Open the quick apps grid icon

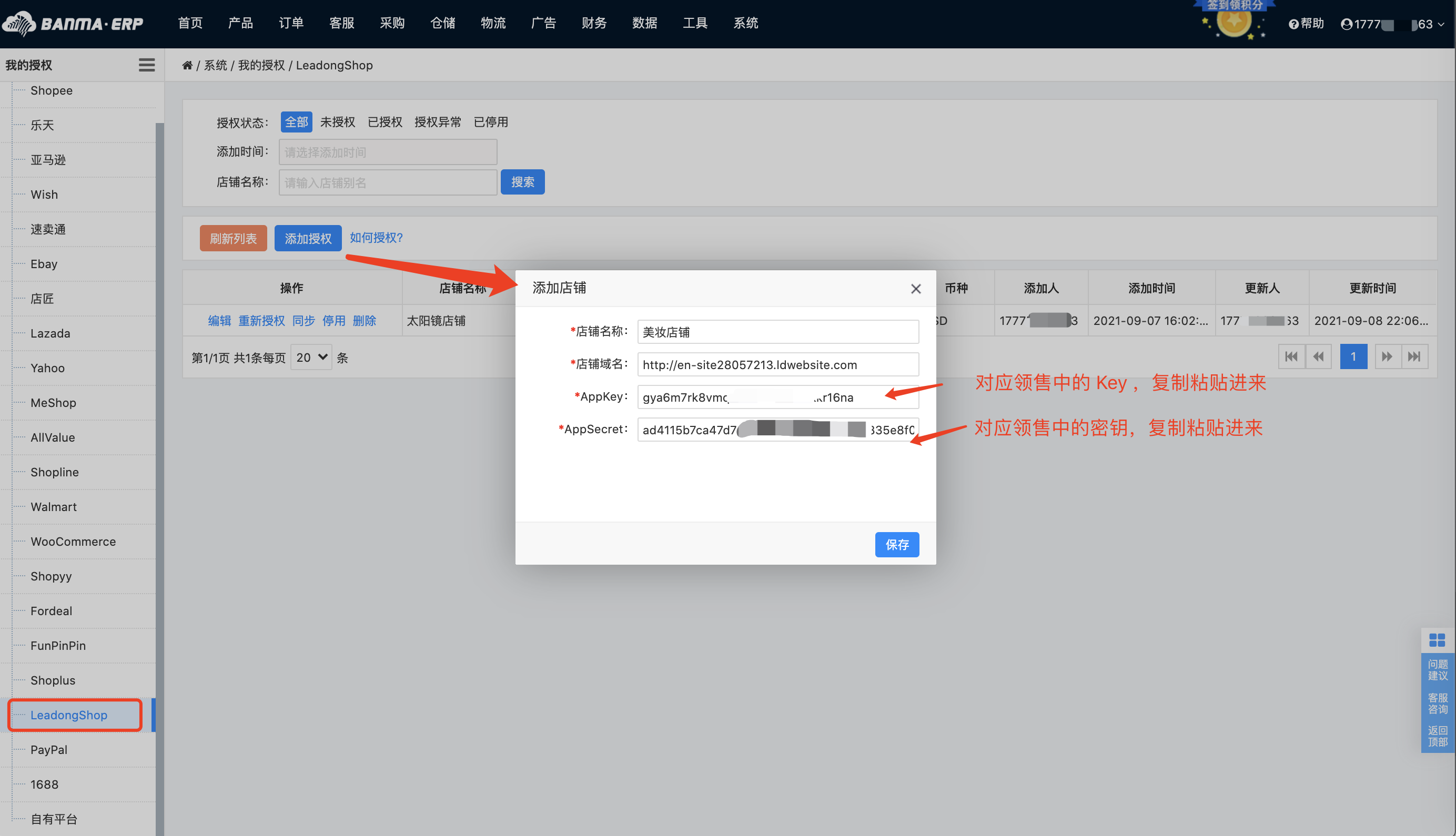coord(1438,640)
